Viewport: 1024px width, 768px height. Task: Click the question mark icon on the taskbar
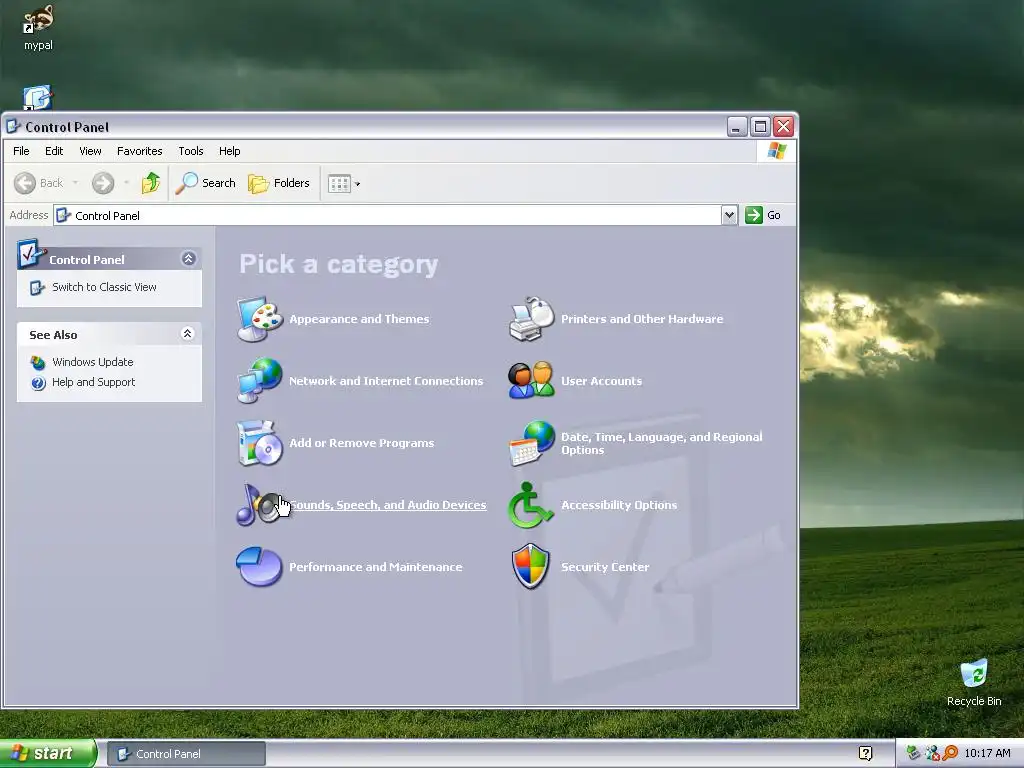865,754
